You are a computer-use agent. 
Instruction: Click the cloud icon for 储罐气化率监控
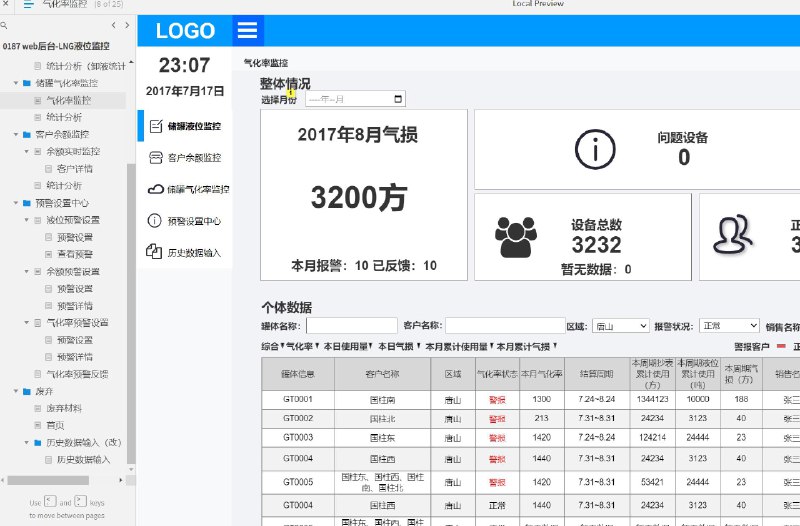point(156,189)
